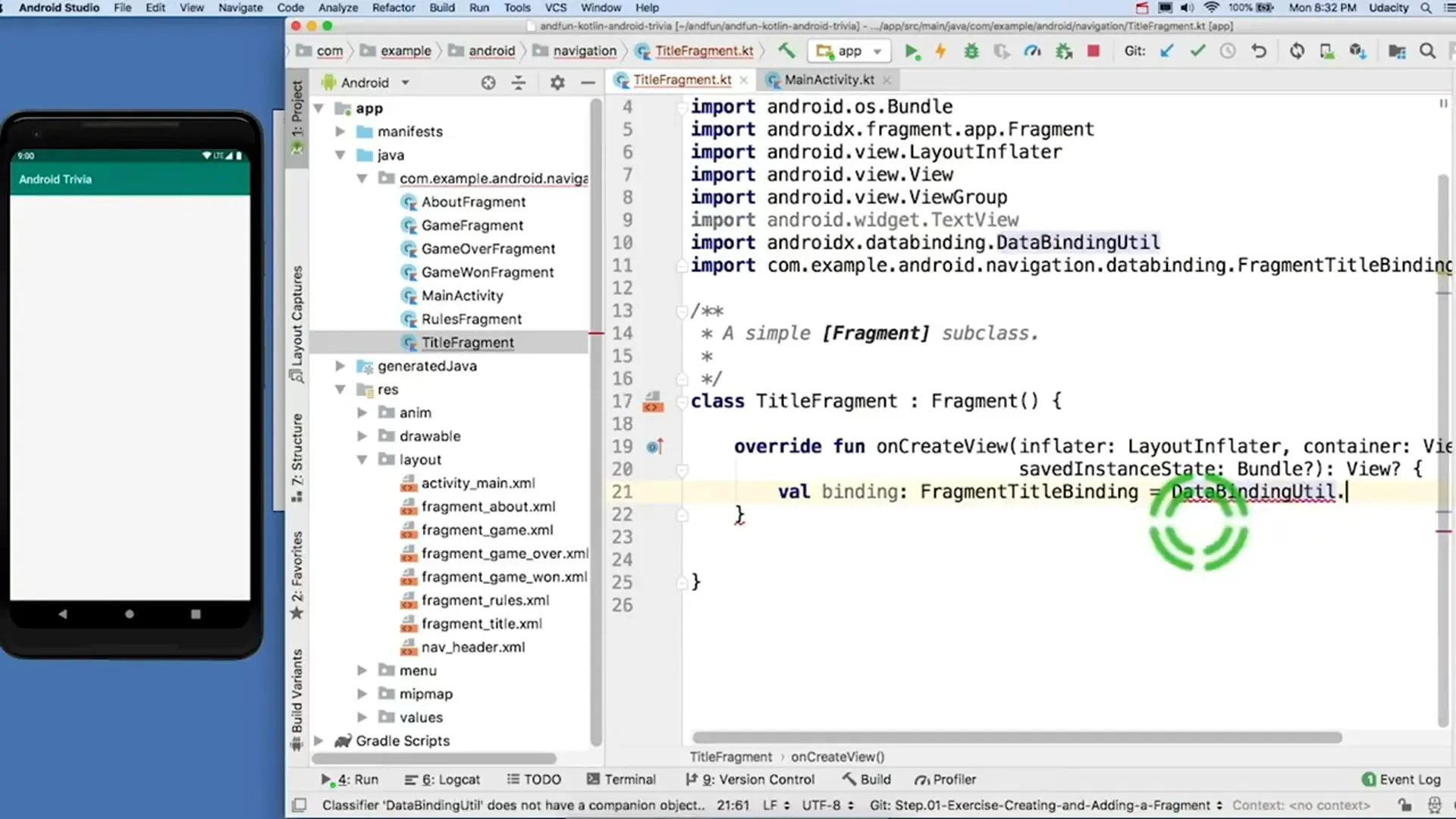Open project panel settings gear
1456x819 pixels.
click(x=557, y=83)
